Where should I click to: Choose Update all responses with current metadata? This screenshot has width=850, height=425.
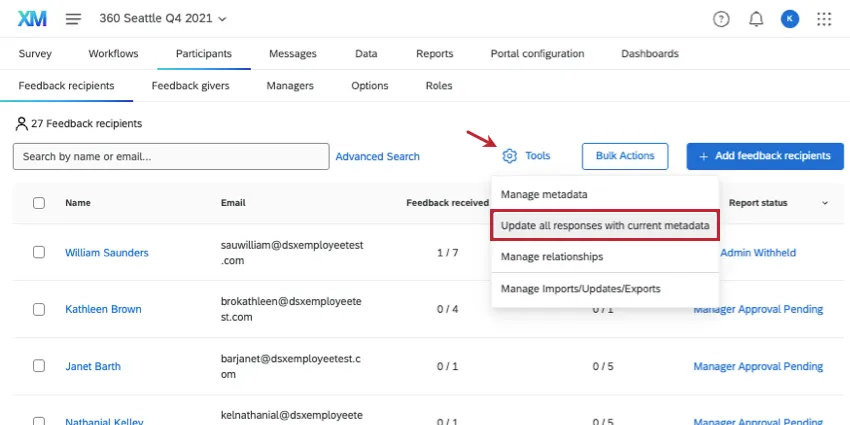(x=605, y=226)
